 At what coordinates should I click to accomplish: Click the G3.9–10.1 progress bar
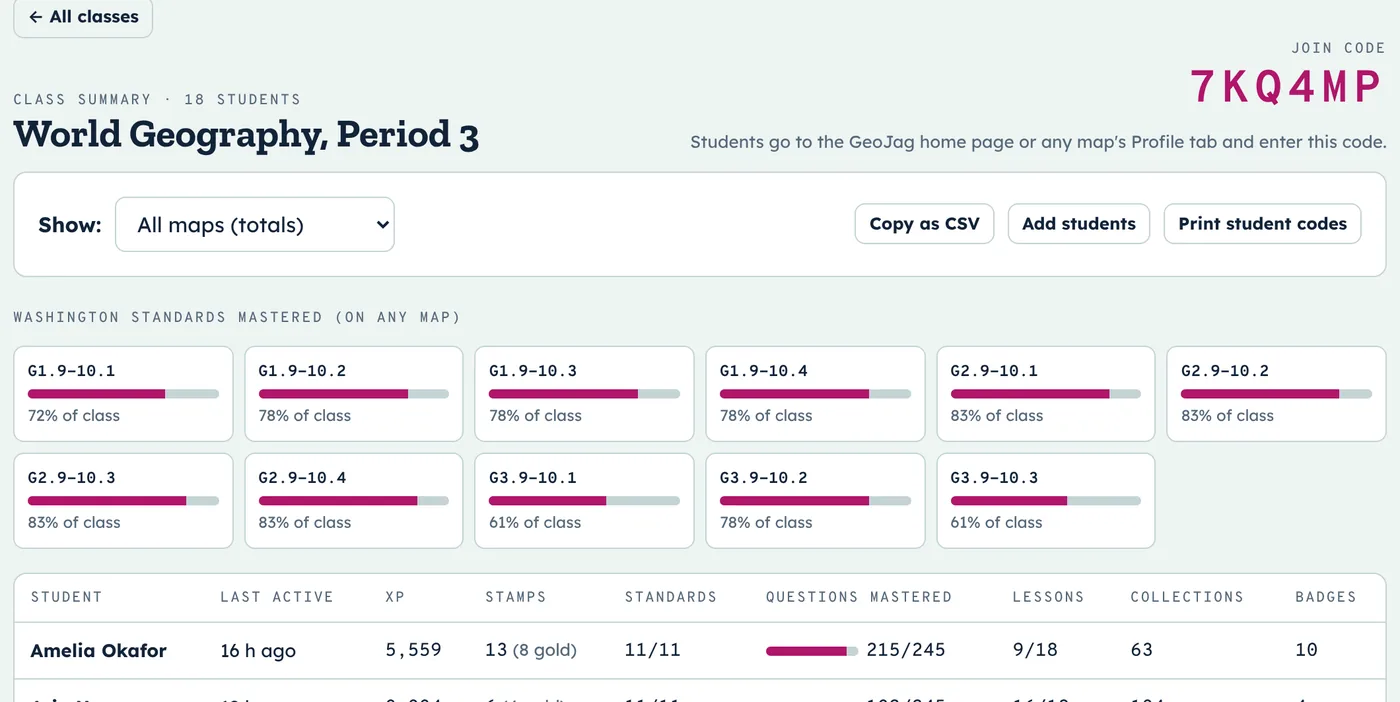point(584,500)
